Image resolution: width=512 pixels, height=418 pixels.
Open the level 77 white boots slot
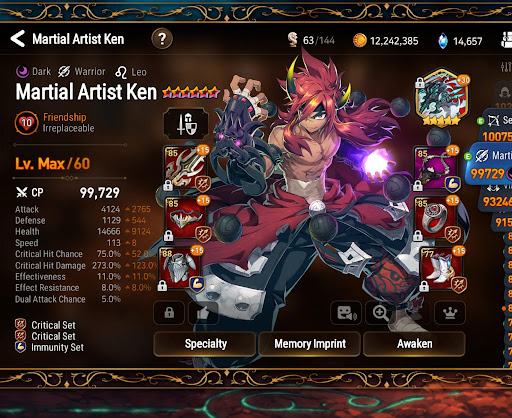point(443,269)
